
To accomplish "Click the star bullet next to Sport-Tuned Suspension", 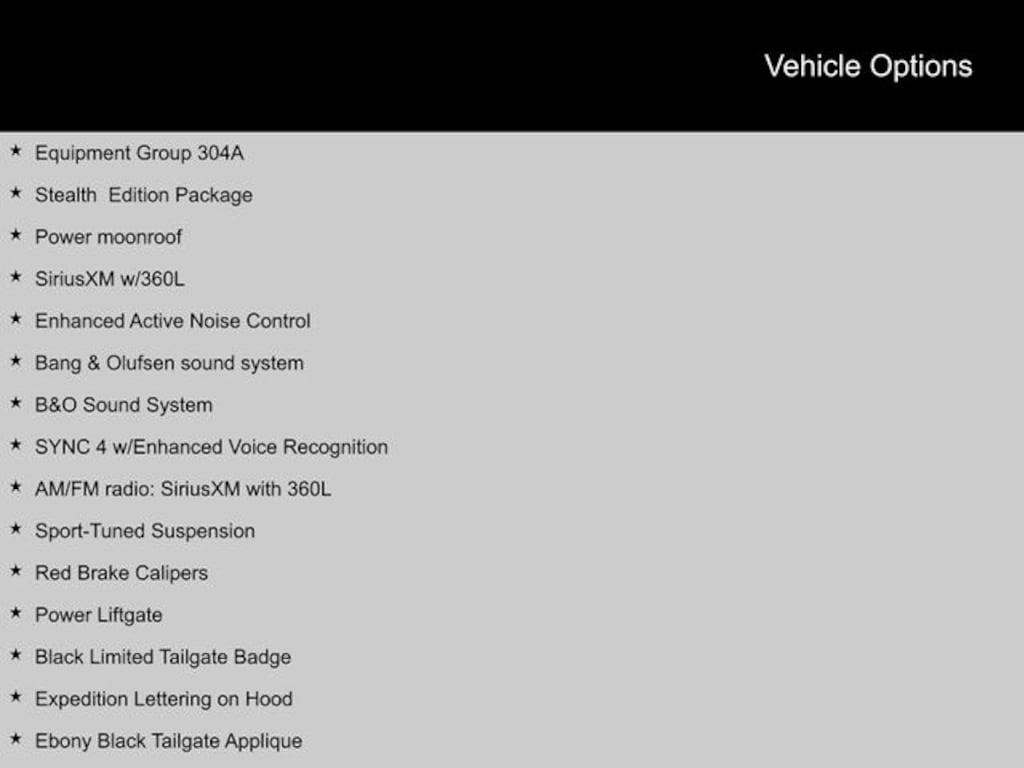I will (15, 530).
